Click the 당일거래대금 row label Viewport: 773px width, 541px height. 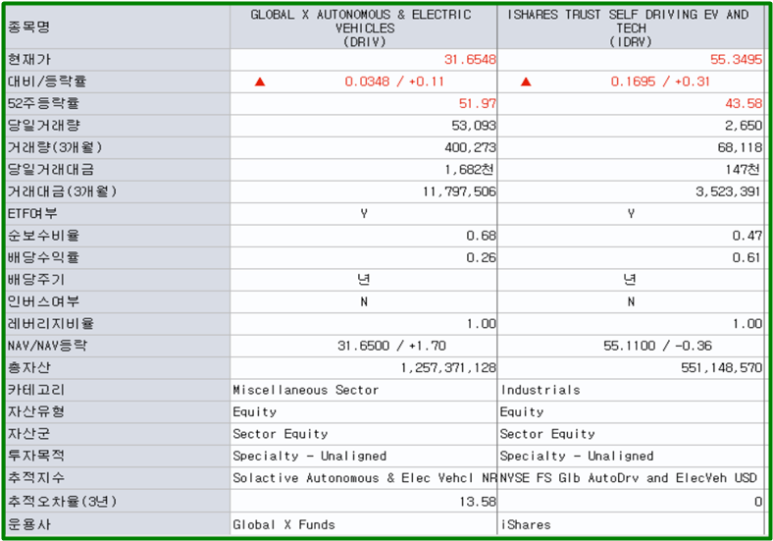50,170
